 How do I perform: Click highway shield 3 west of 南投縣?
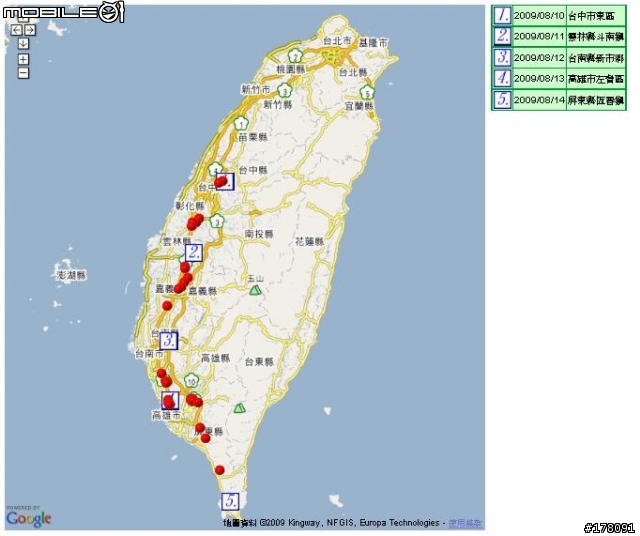tap(217, 221)
